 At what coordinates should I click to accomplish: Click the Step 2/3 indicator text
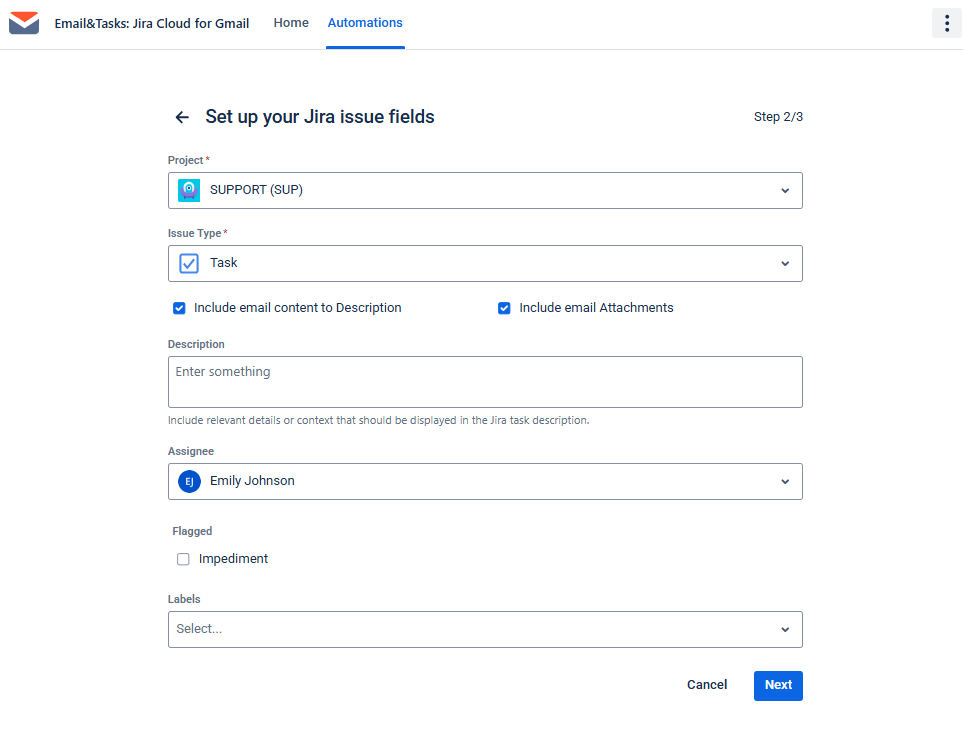coord(778,117)
